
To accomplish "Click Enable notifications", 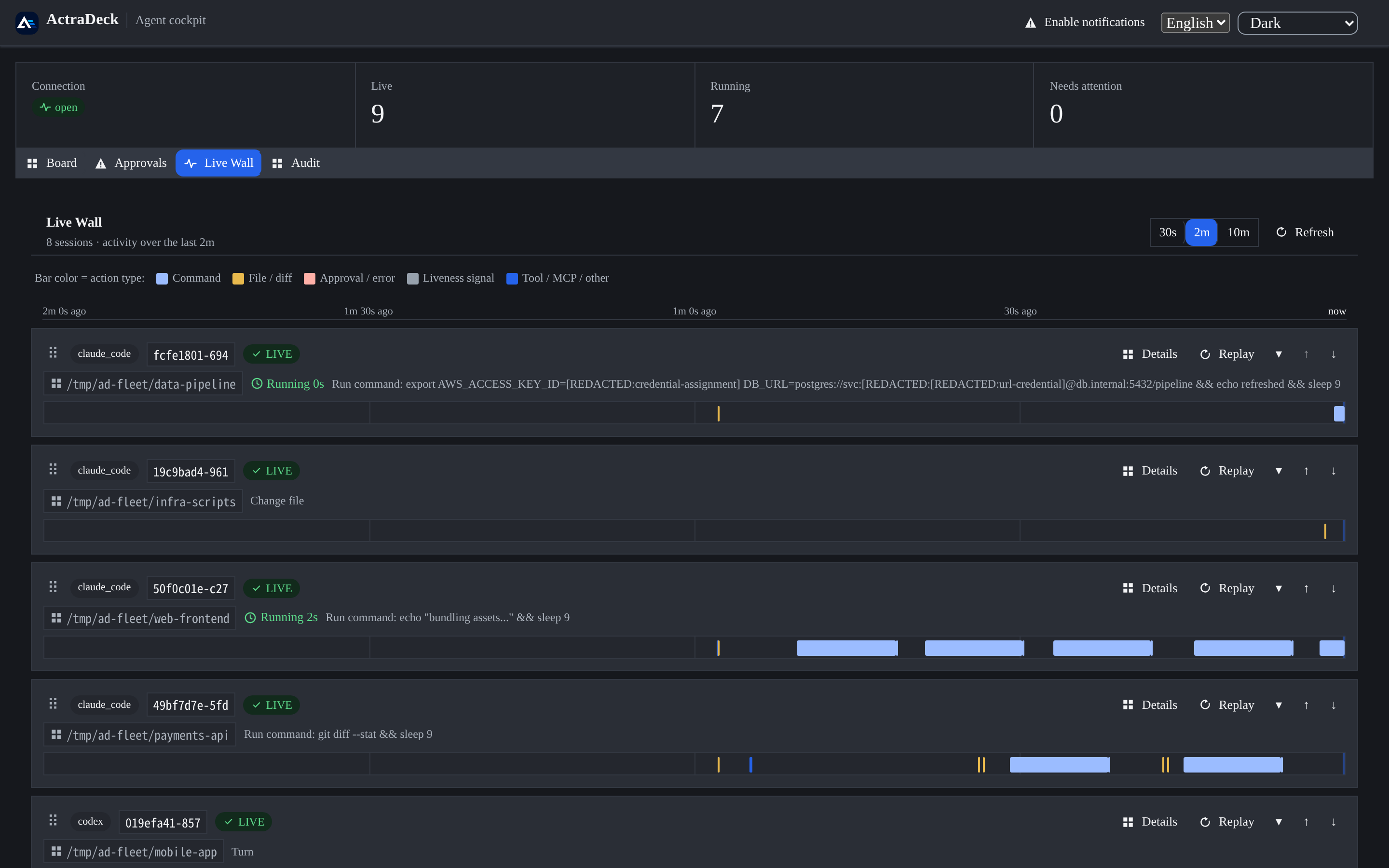I will (x=1085, y=22).
